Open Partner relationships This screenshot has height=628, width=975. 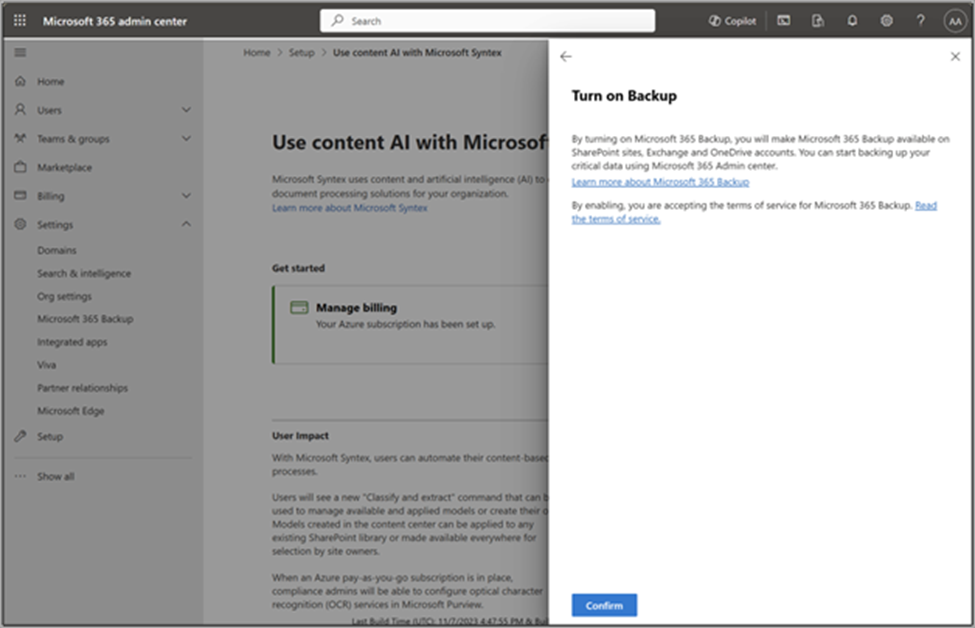point(82,387)
